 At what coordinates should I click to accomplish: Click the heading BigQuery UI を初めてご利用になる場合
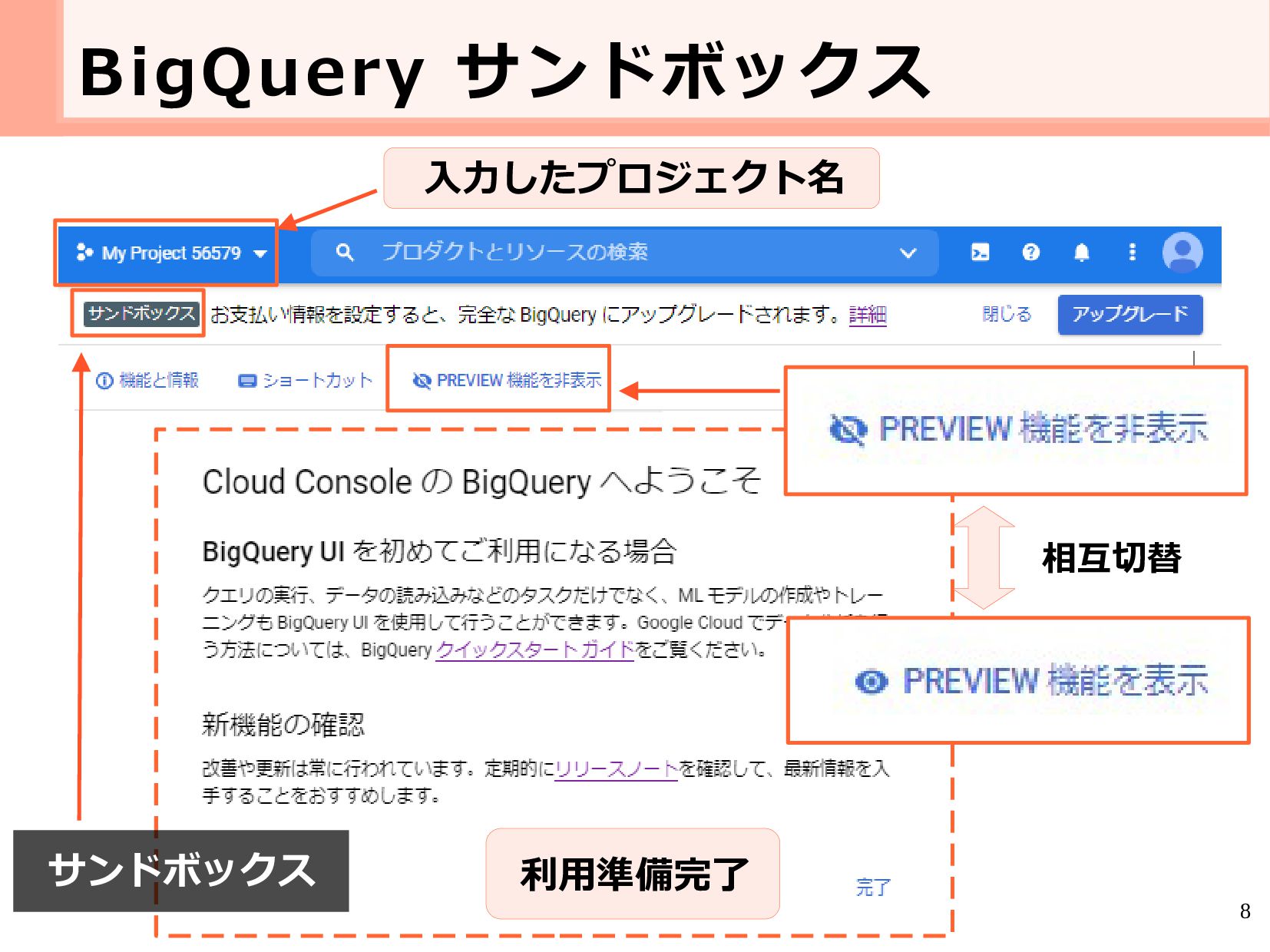tap(439, 551)
